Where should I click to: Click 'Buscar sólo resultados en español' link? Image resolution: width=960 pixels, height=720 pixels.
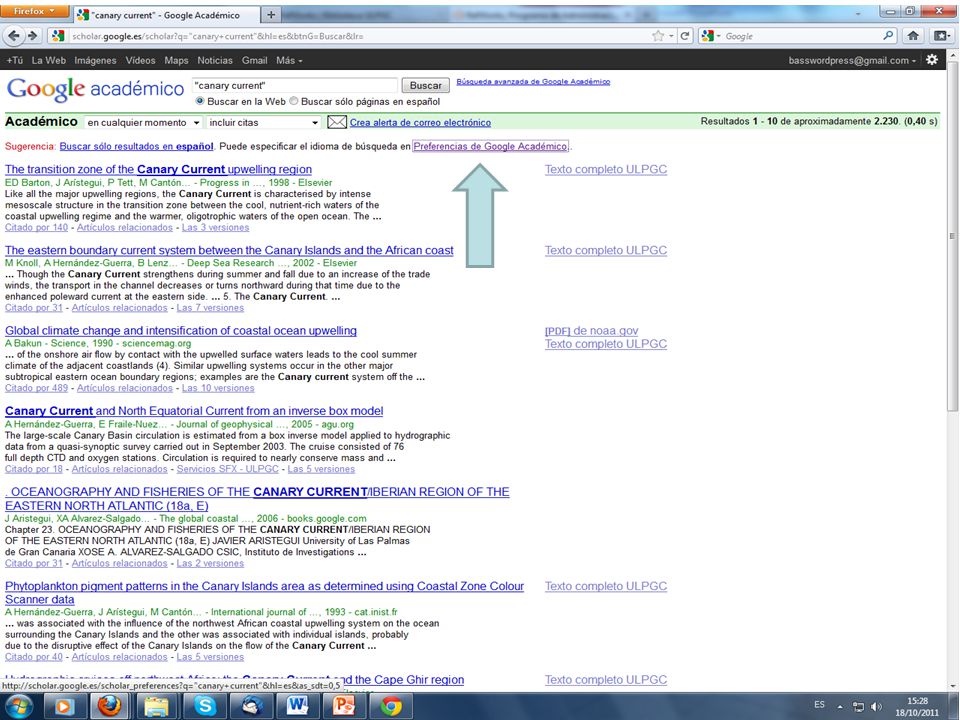(137, 146)
